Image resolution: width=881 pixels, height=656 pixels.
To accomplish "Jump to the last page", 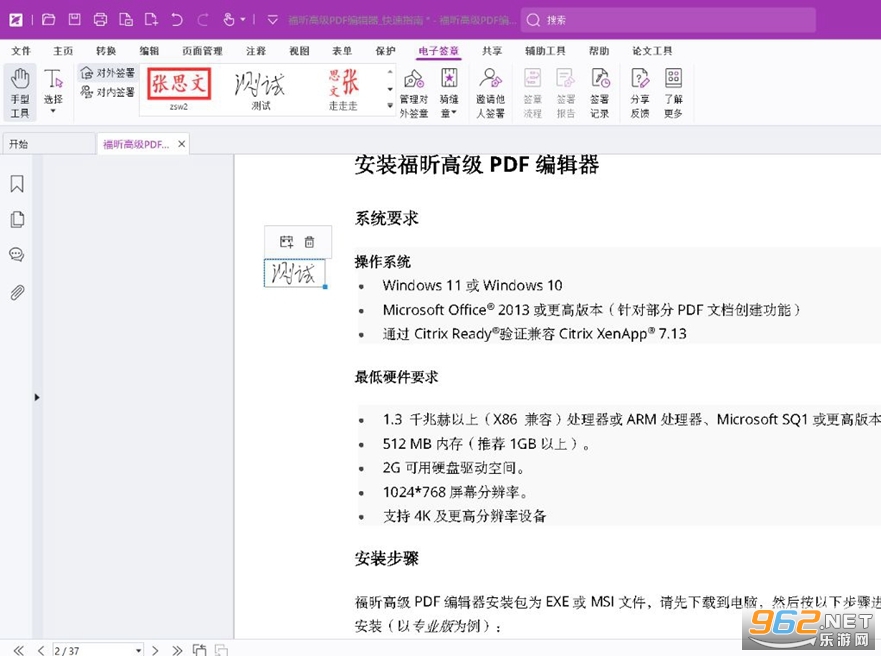I will (x=177, y=650).
